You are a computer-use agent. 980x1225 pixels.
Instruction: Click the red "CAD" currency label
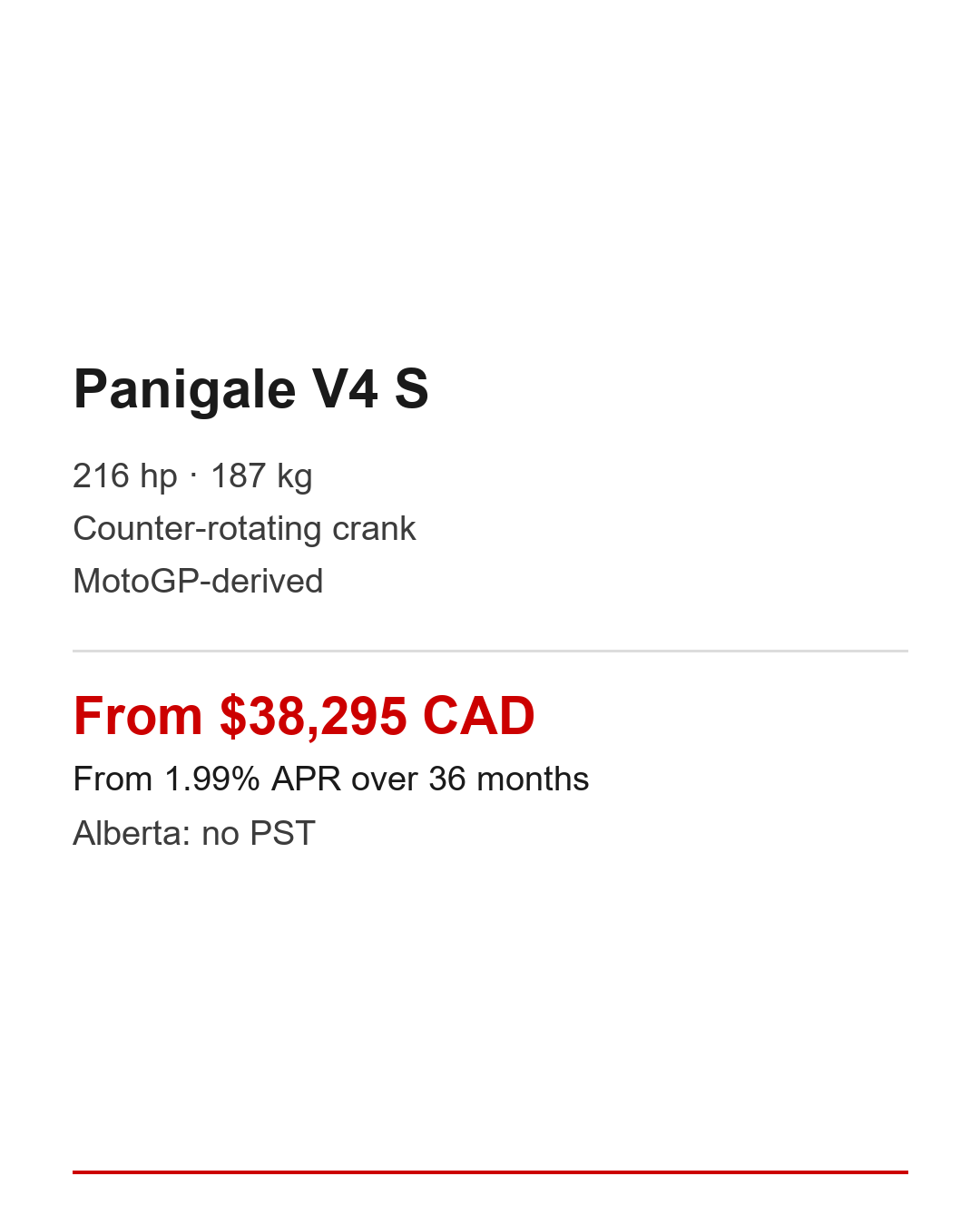click(478, 717)
